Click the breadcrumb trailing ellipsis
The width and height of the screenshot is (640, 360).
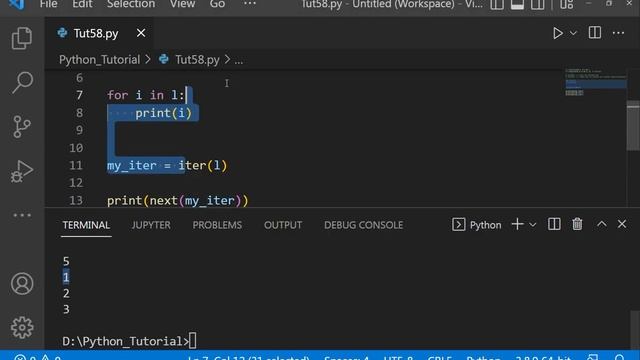238,61
